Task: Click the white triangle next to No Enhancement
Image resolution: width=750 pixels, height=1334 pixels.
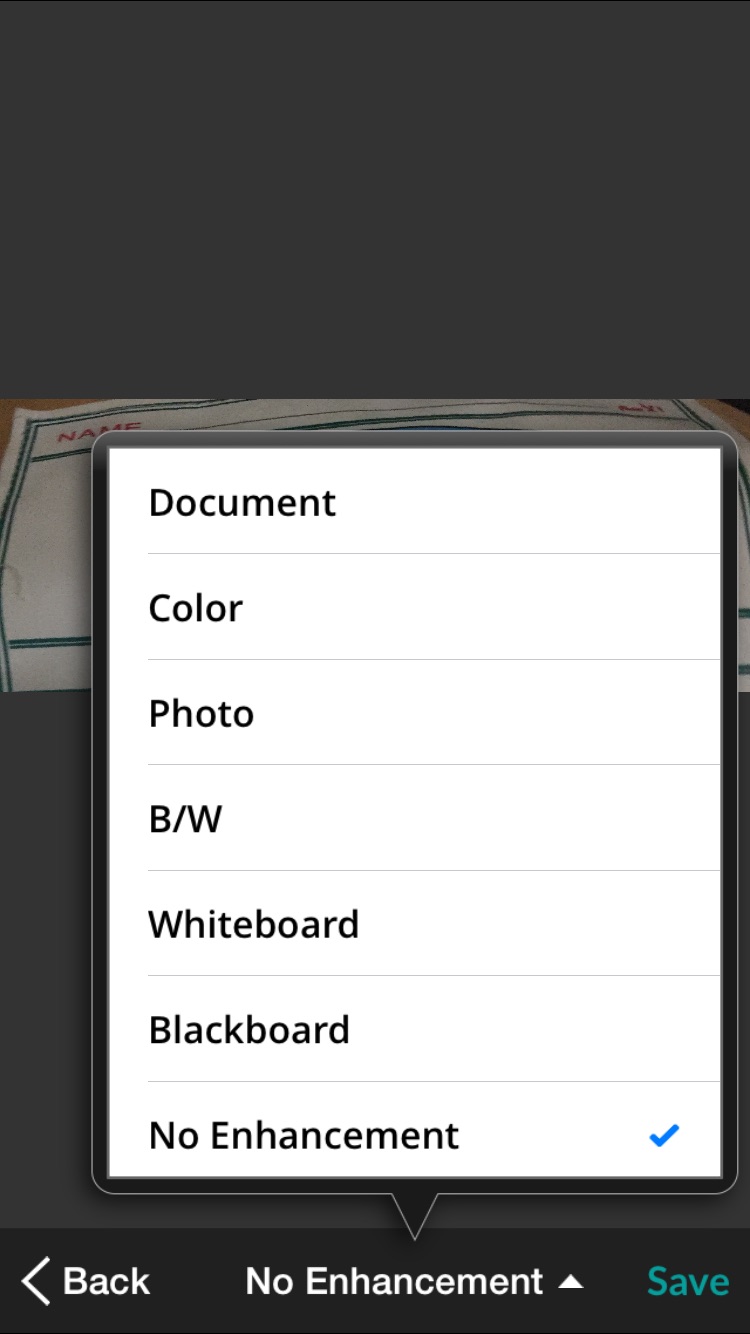Action: (x=570, y=1281)
